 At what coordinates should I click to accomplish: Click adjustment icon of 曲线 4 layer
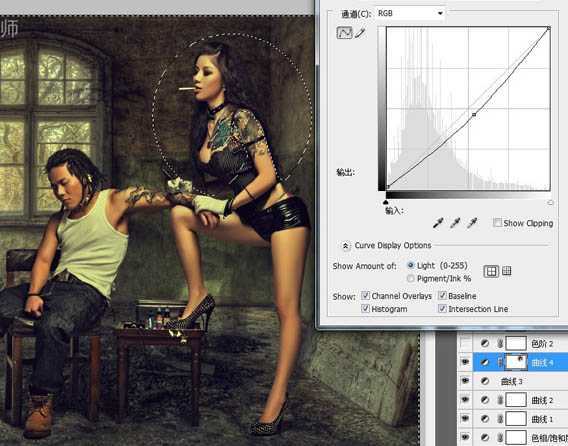click(484, 362)
